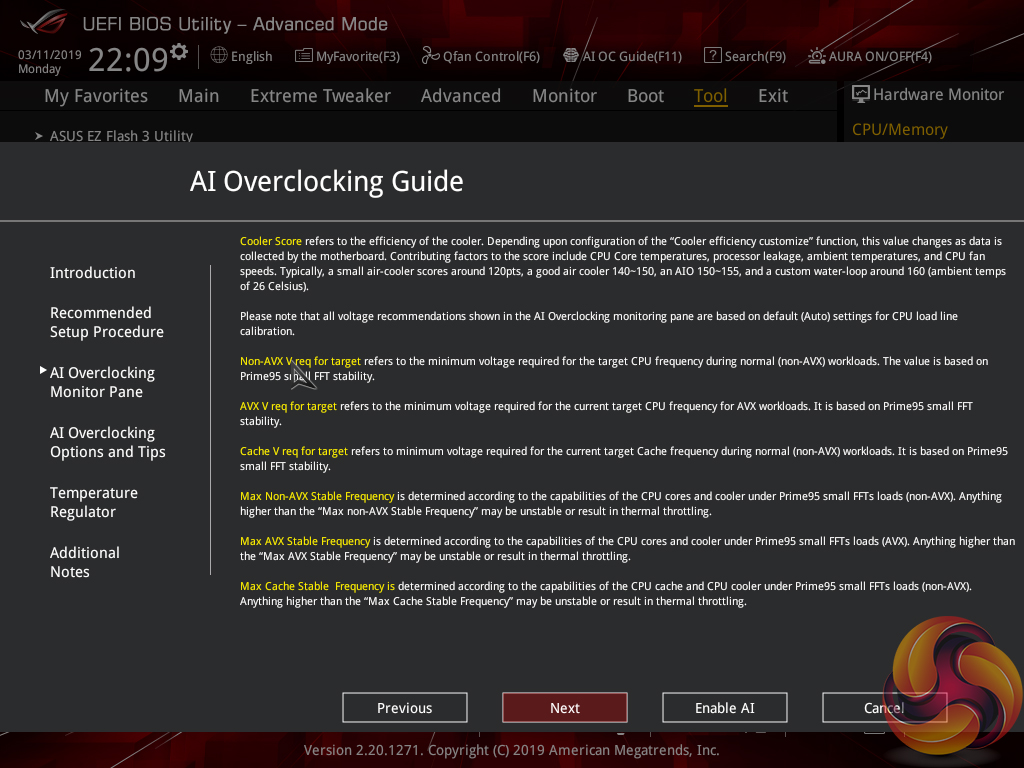
Task: Open Qfan Control(F6)
Action: click(x=491, y=57)
